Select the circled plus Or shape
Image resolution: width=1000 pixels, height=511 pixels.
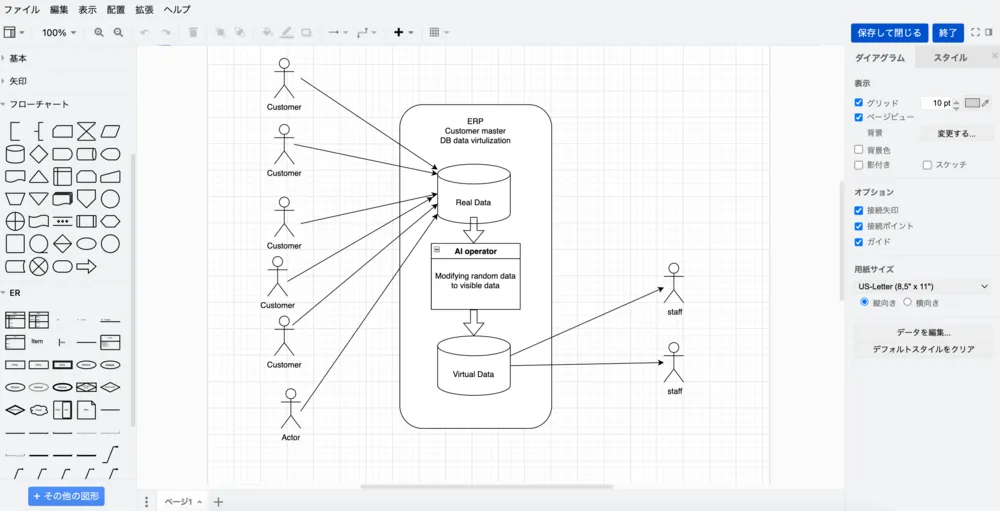coord(15,221)
